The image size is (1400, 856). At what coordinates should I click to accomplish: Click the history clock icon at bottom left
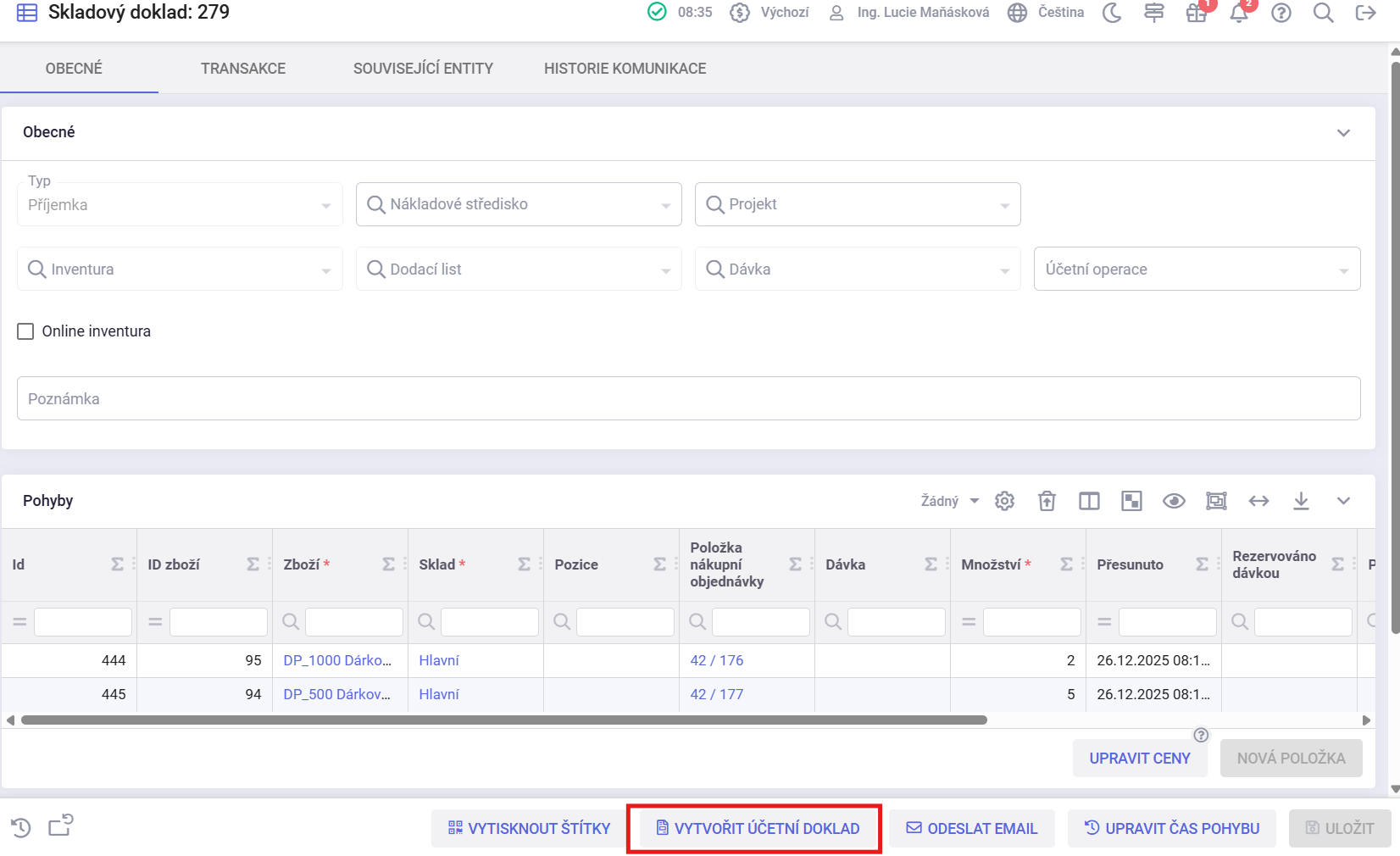(21, 827)
